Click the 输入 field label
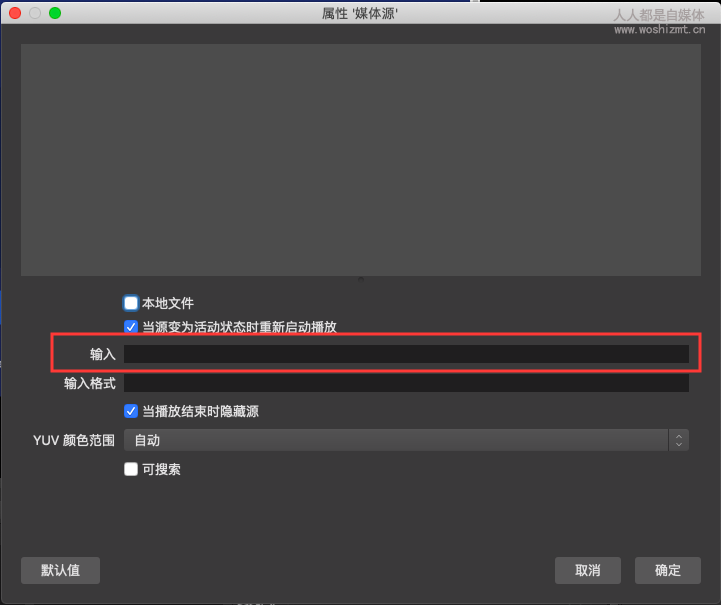721x605 pixels. coord(104,354)
